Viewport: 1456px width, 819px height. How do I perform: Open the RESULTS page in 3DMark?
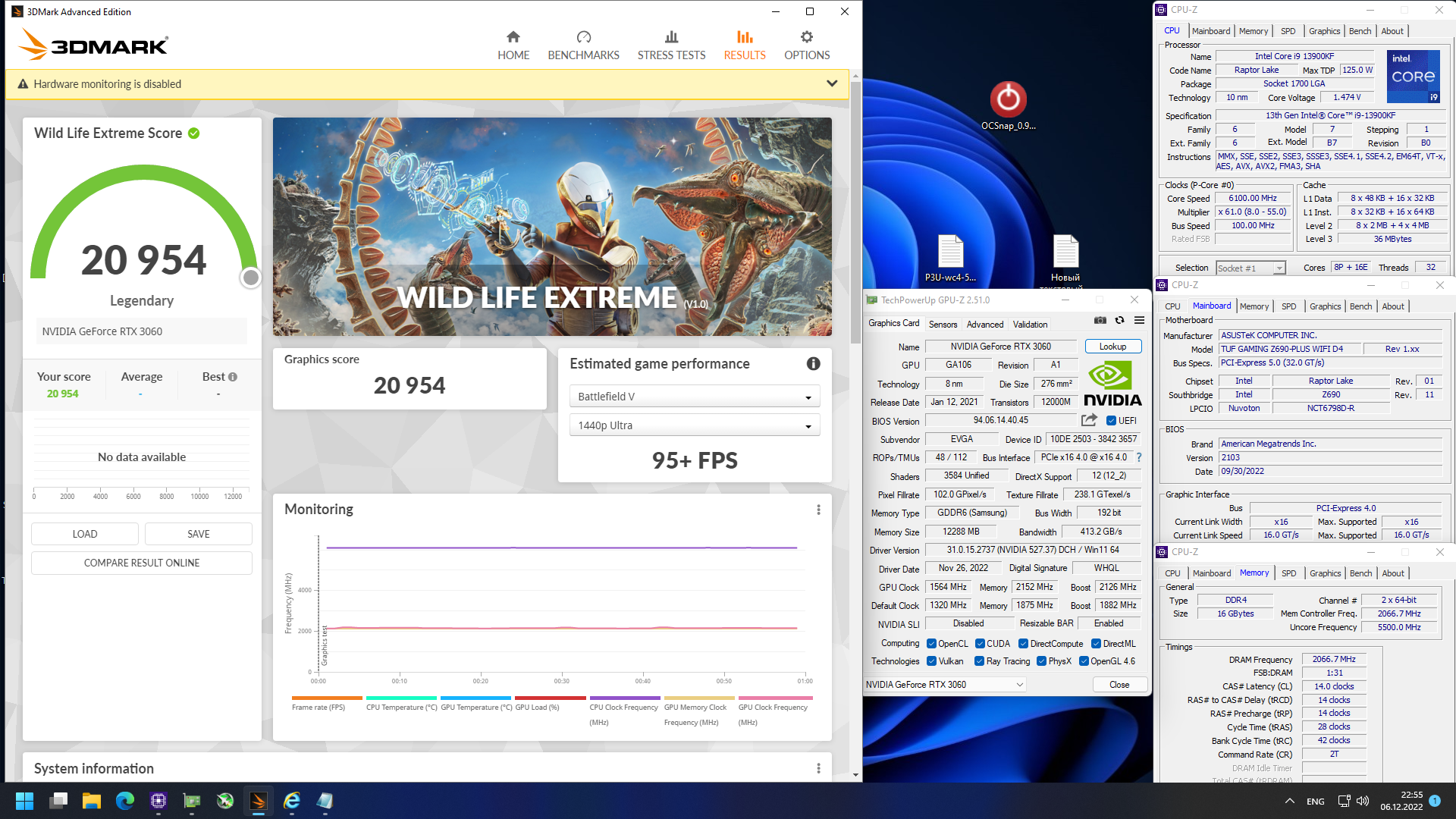coord(745,45)
